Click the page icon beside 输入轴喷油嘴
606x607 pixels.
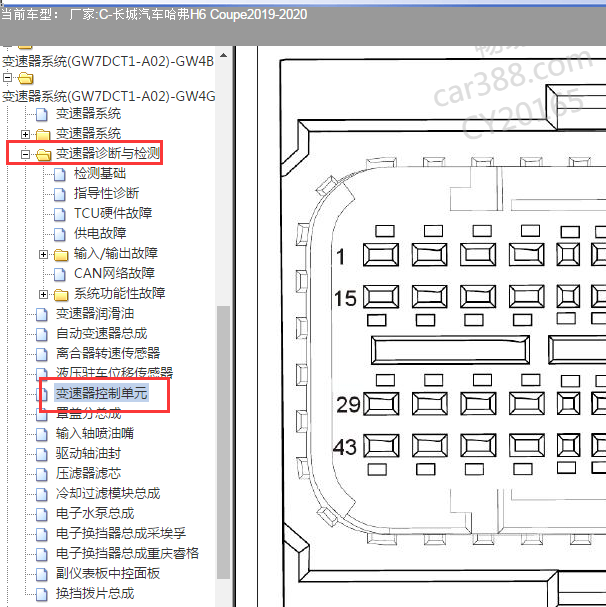pyautogui.click(x=41, y=434)
